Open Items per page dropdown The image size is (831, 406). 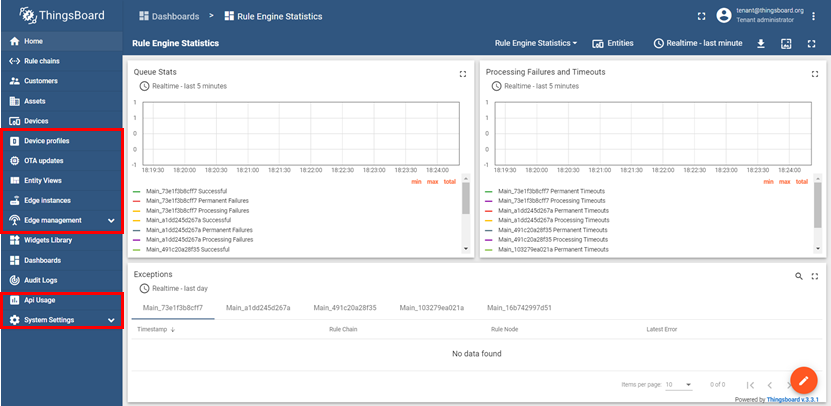(679, 385)
